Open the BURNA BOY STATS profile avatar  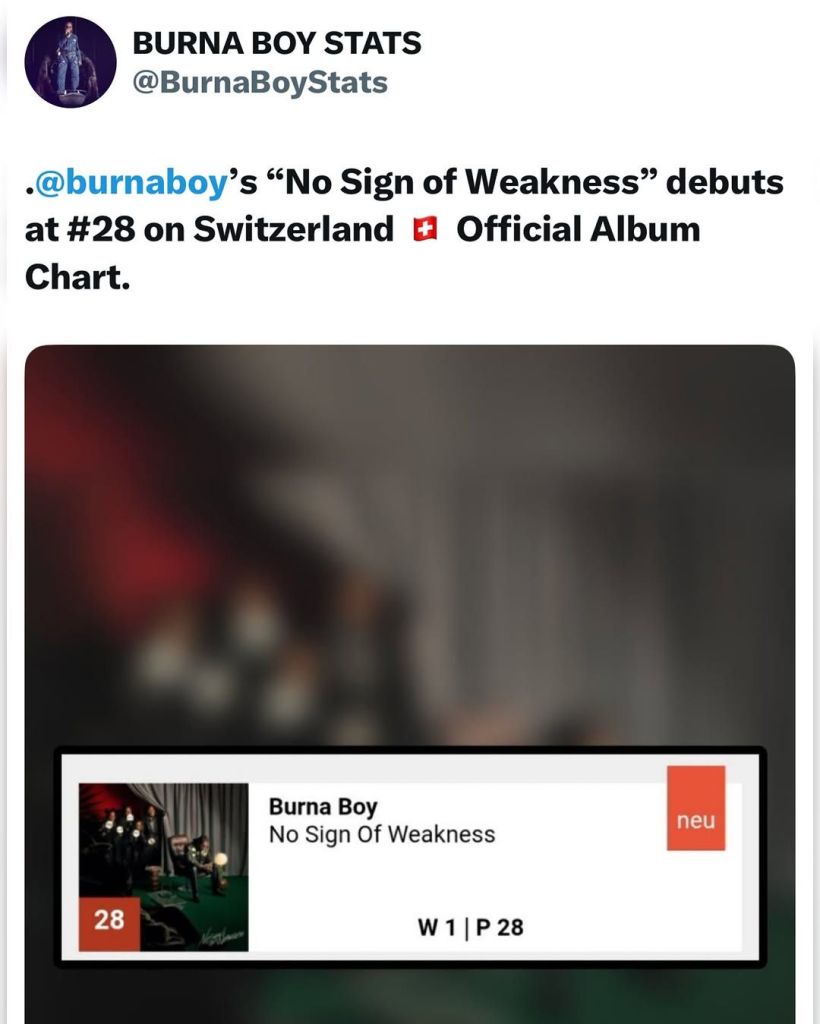70,62
